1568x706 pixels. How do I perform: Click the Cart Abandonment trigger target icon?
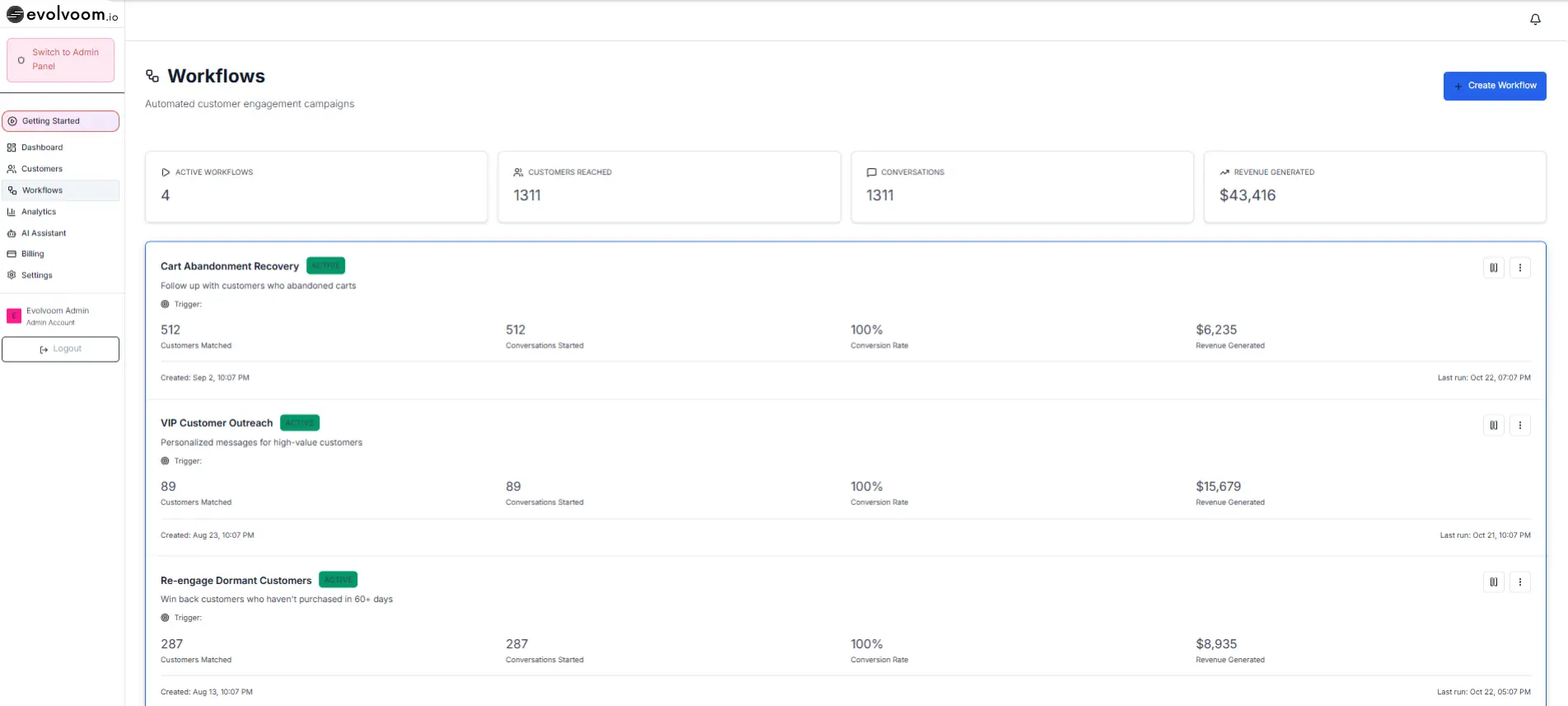coord(165,304)
